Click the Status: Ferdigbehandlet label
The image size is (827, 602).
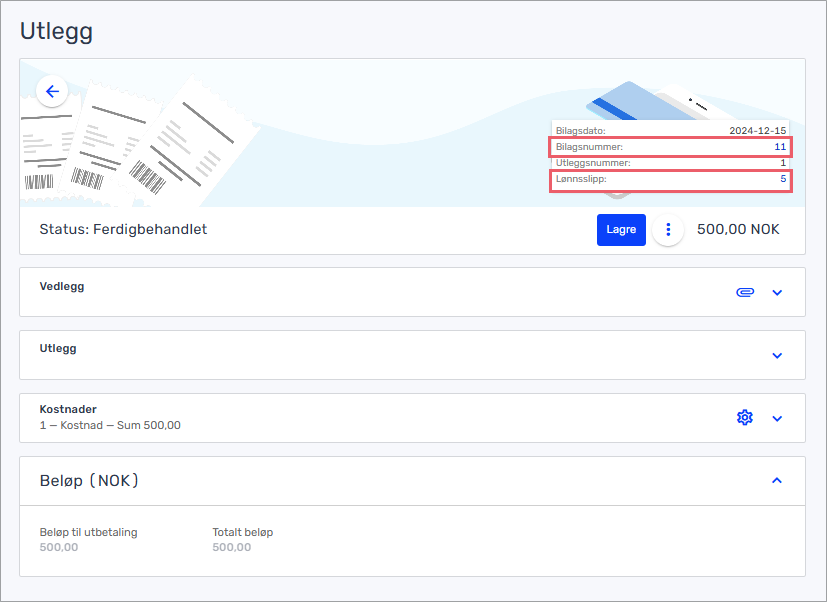(123, 230)
